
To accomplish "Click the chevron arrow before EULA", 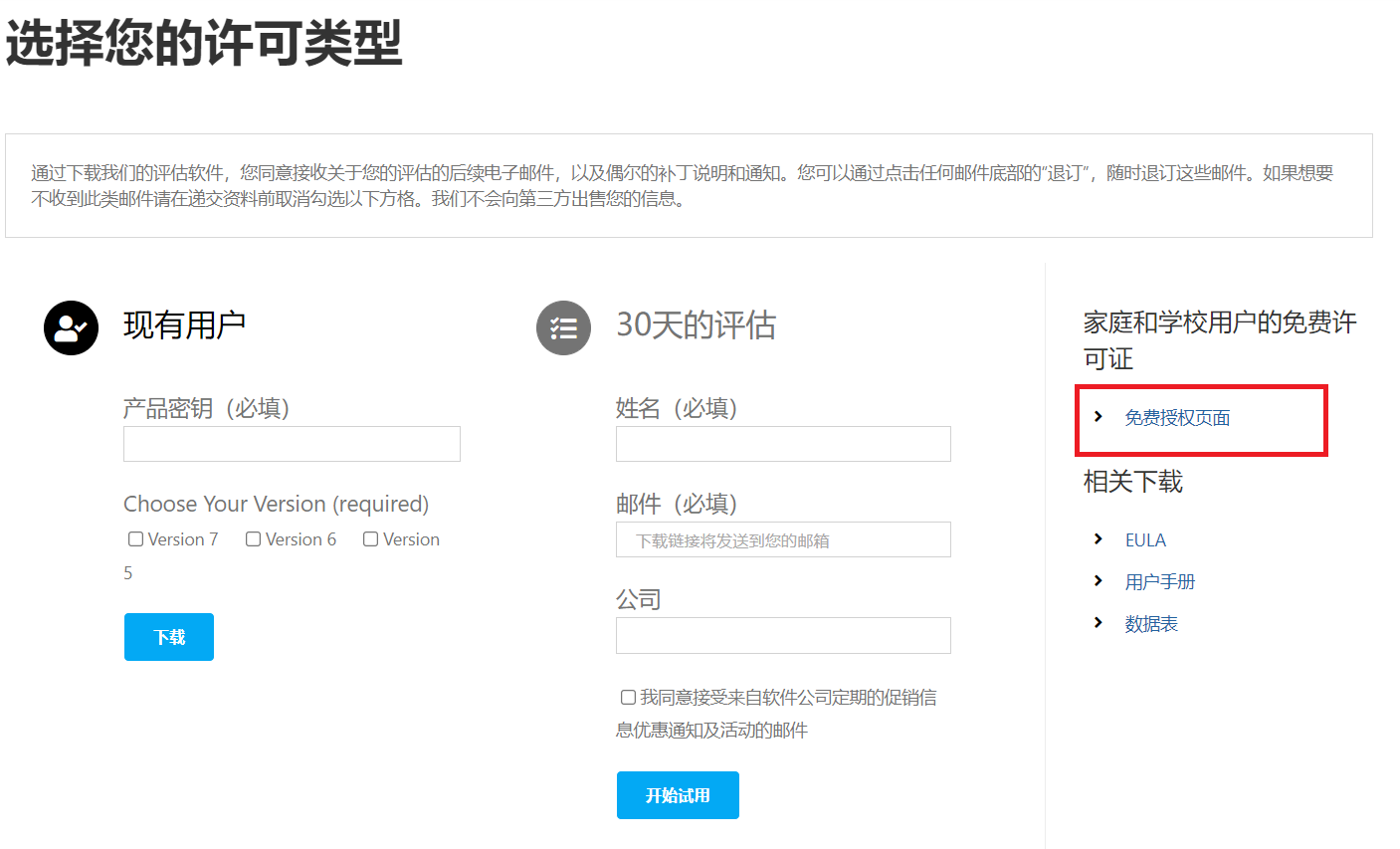I will (1099, 538).
